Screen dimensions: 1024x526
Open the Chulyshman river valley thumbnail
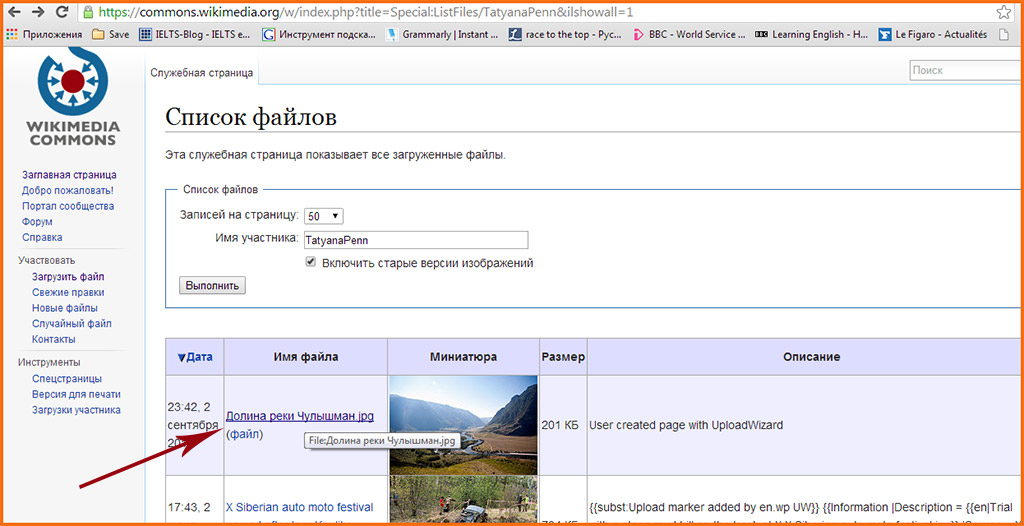click(462, 424)
